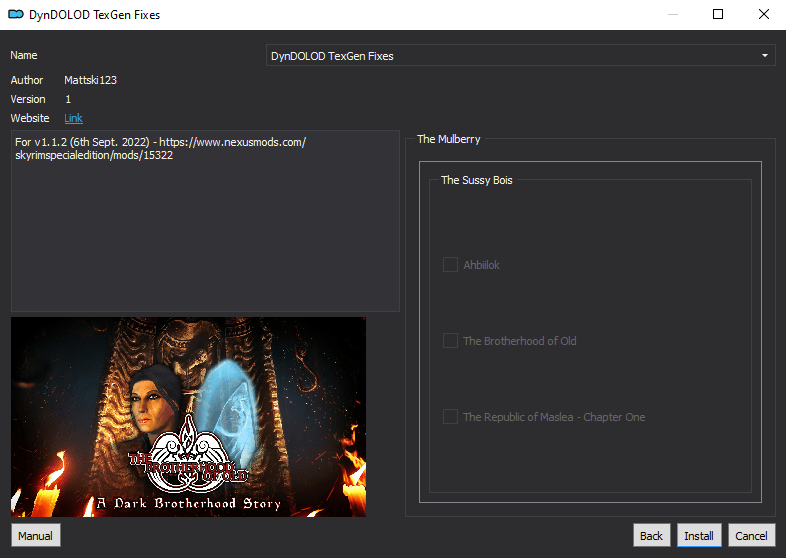Go Back to previous installer step
Screen dimensions: 786x558
pyautogui.click(x=651, y=535)
